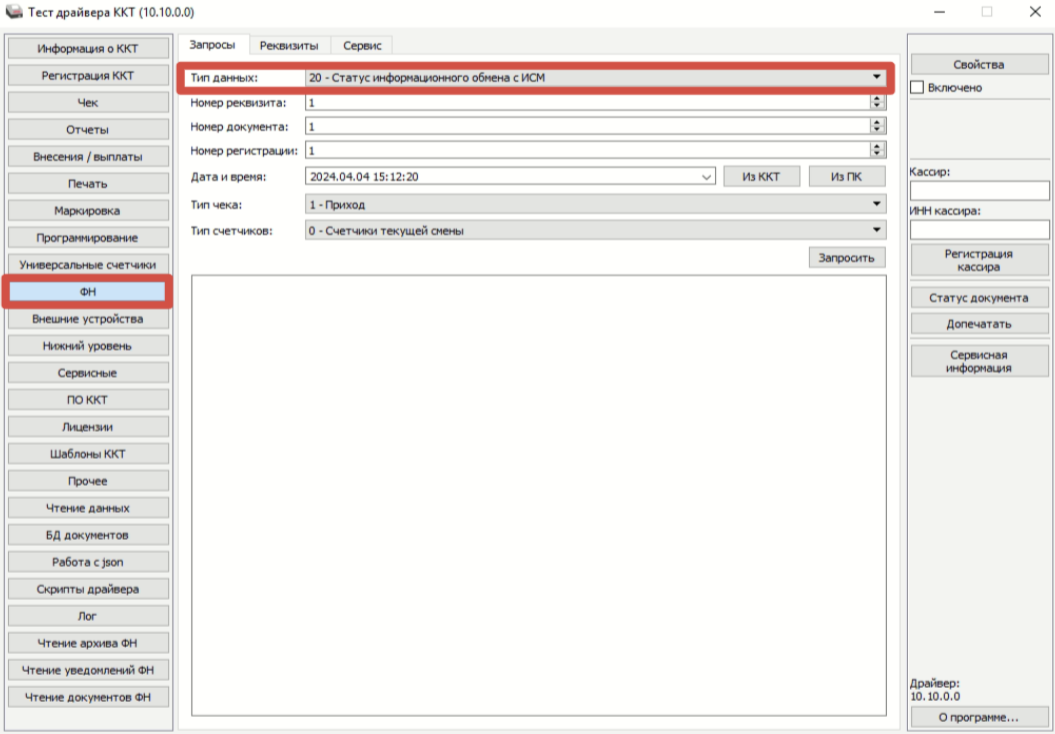Enable the Включено checkbox
1055x734 pixels.
[917, 88]
